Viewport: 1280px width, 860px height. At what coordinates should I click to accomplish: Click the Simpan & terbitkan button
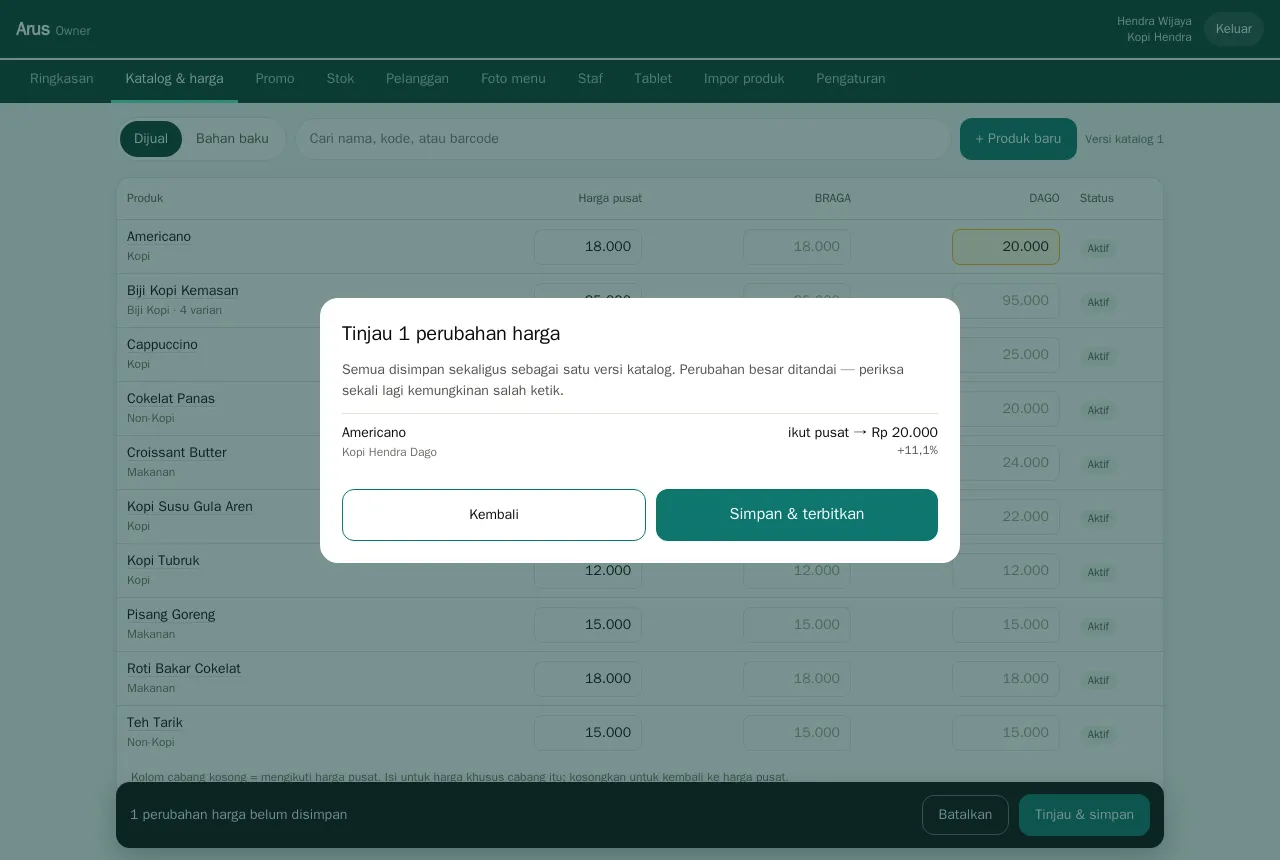pos(797,515)
